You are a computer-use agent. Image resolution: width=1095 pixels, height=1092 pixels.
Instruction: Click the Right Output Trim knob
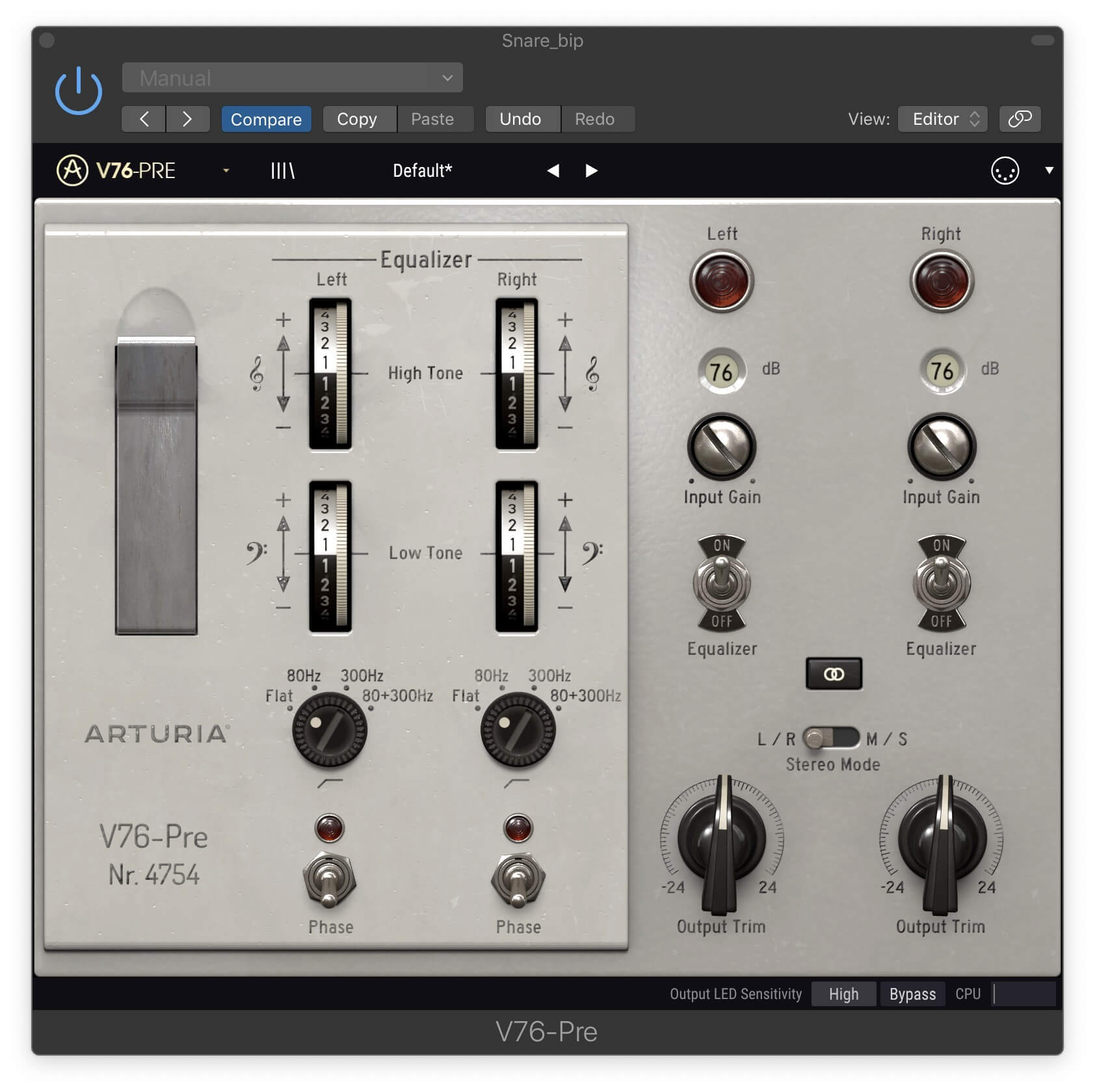coord(942,842)
